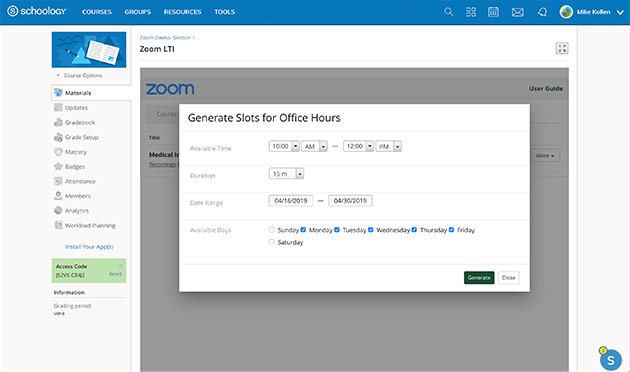Open the RESOURCES menu
The width and height of the screenshot is (630, 372).
(x=182, y=12)
